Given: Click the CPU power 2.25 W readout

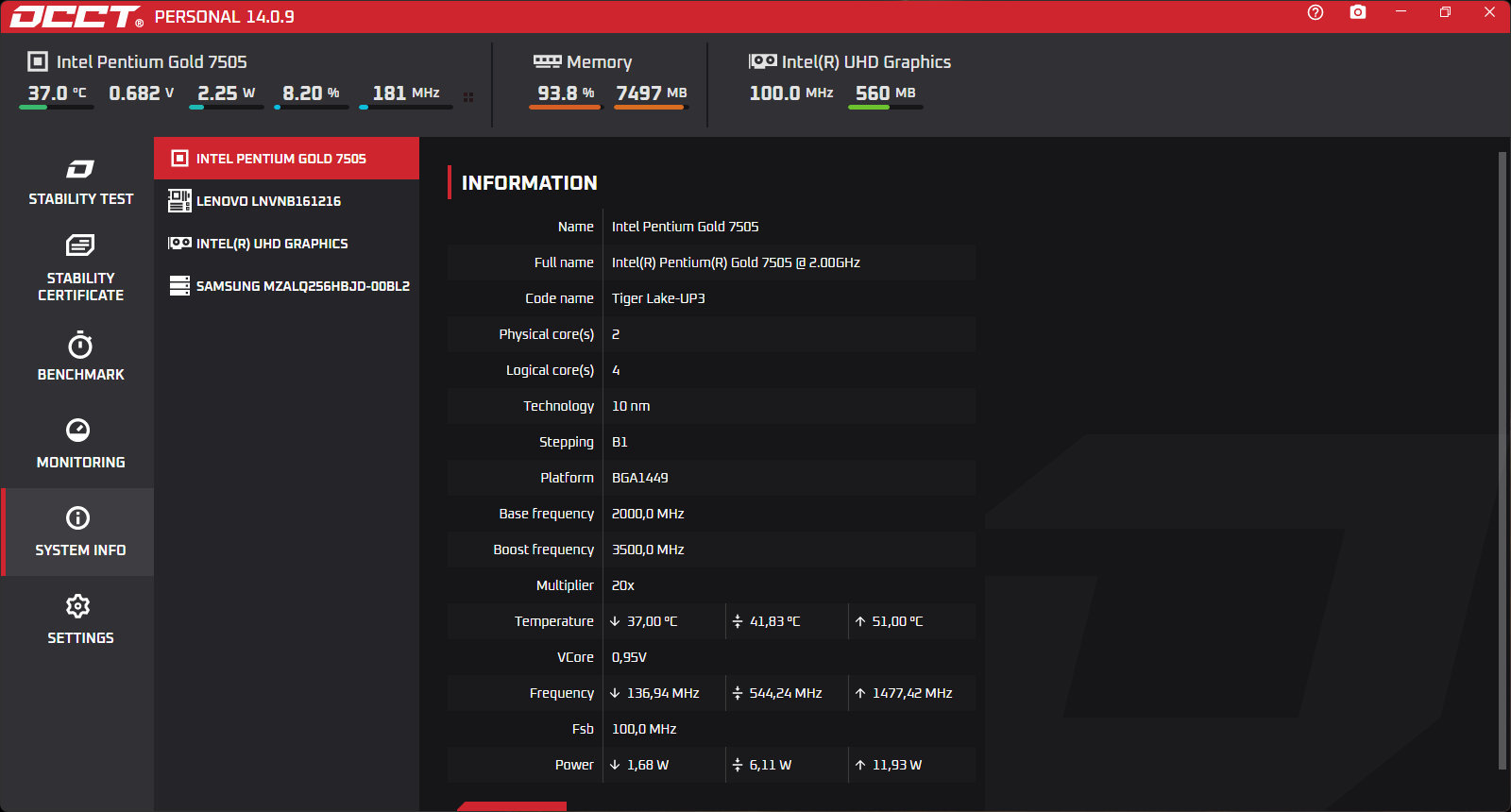Looking at the screenshot, I should point(227,93).
